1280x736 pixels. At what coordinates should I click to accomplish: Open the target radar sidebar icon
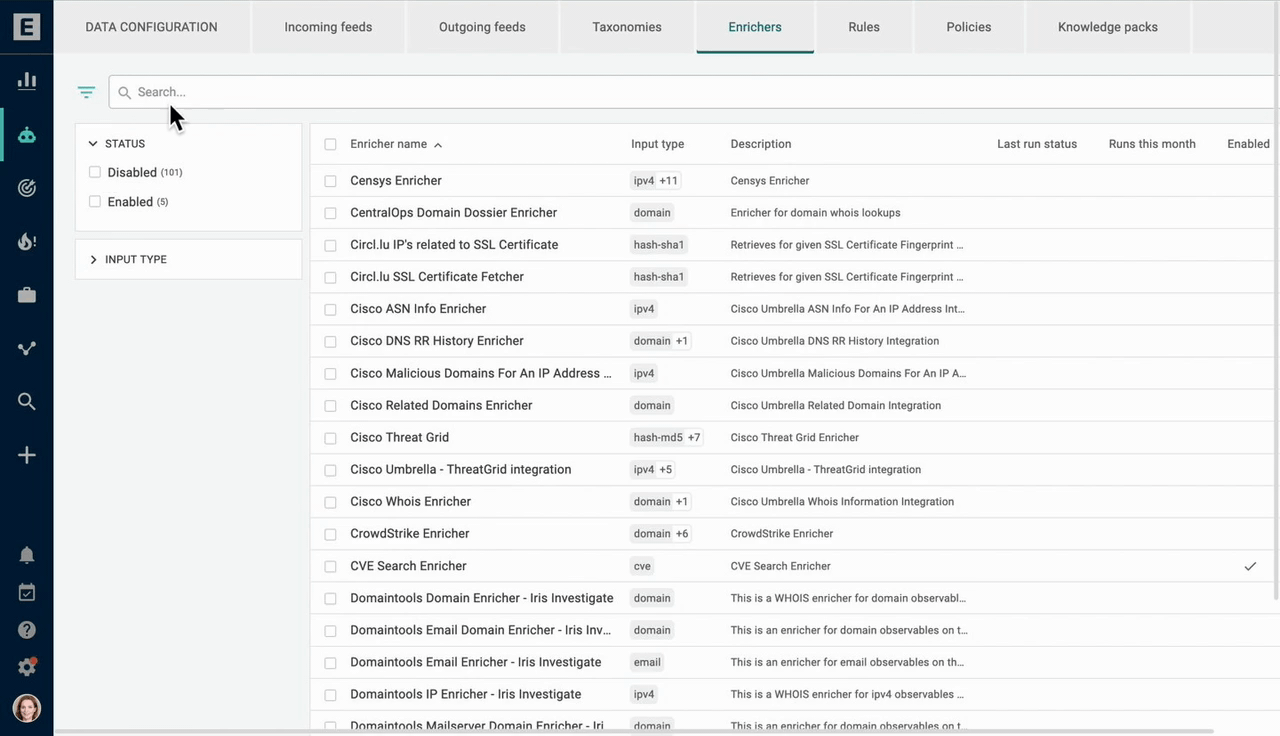(x=27, y=188)
